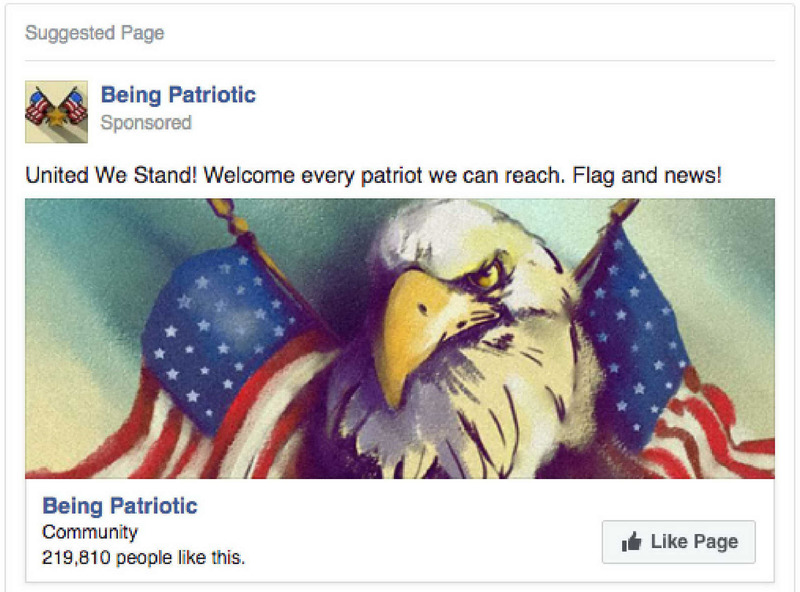The width and height of the screenshot is (800, 592).
Task: Open the Being Patriotic page title link
Action: 178,95
